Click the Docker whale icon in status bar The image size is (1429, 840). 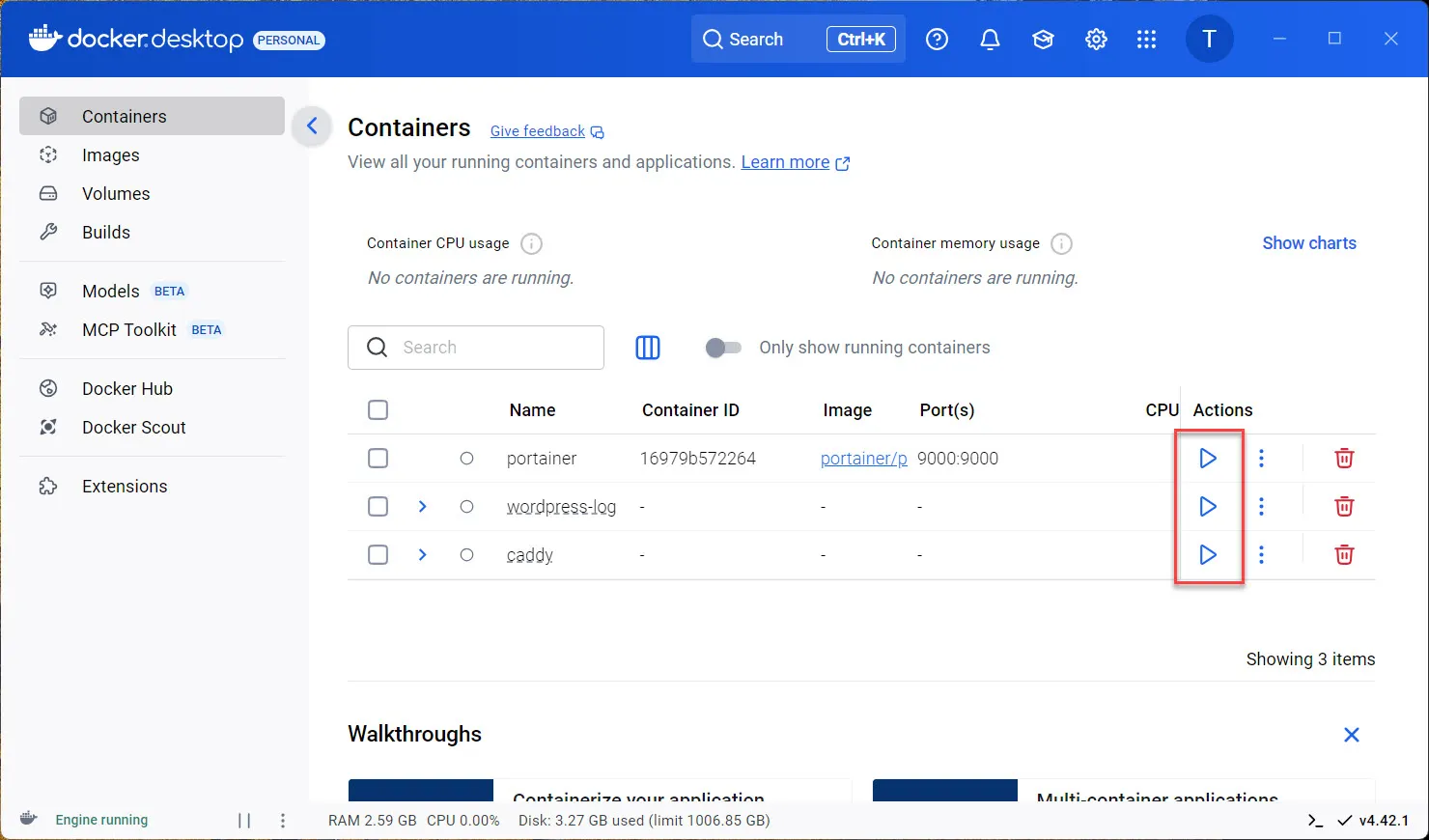[x=27, y=819]
